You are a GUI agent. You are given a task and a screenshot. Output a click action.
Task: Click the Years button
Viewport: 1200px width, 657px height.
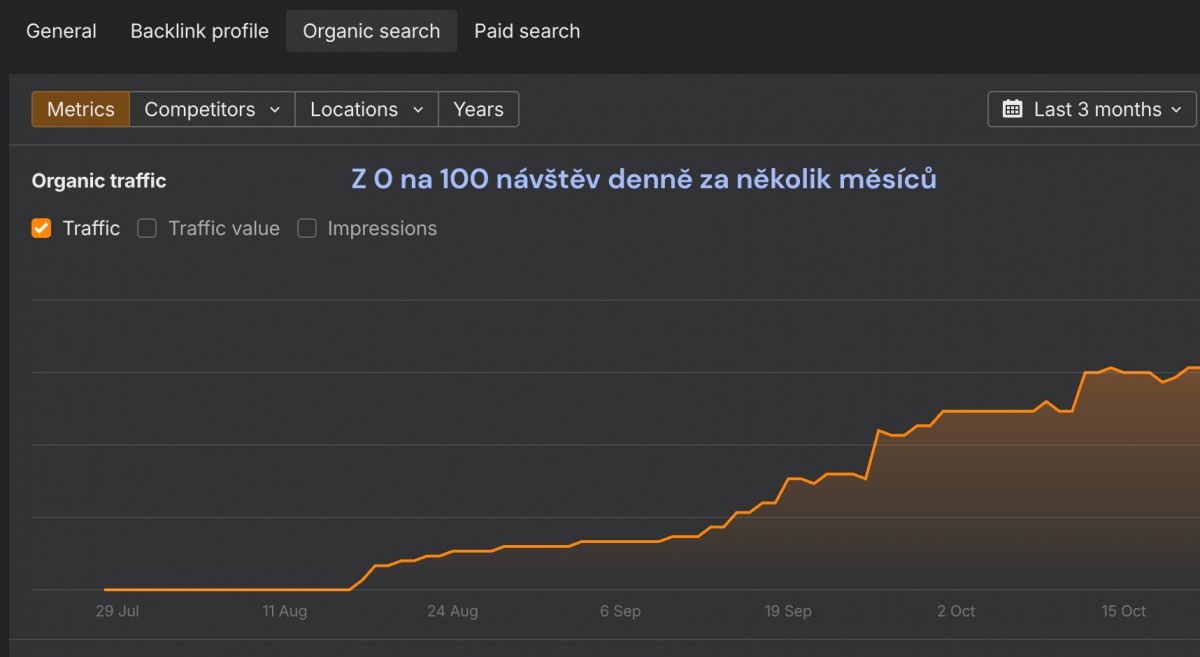(x=478, y=109)
